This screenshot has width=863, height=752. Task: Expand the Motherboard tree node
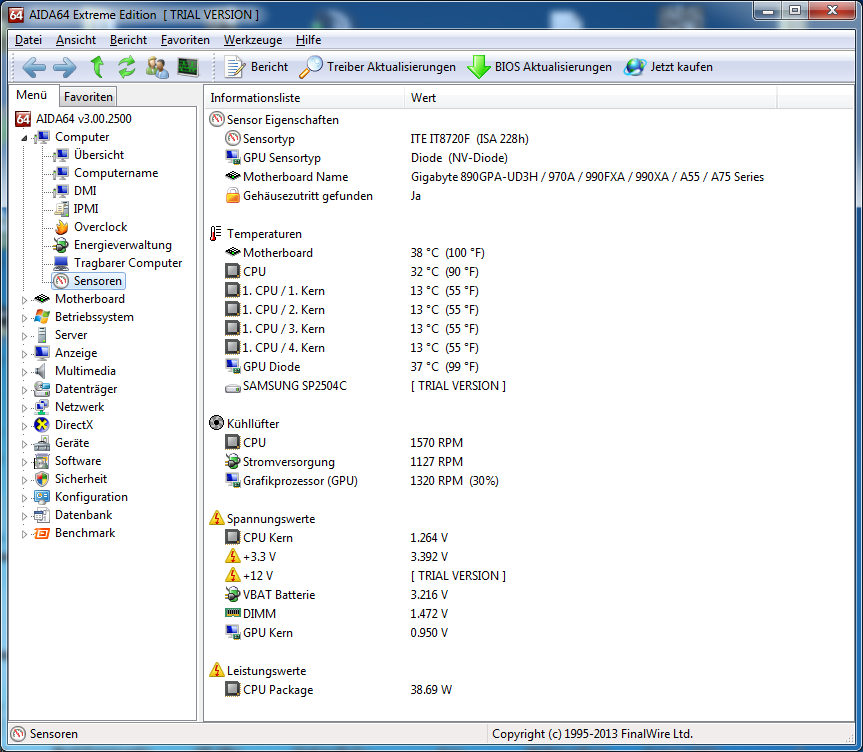click(x=24, y=300)
